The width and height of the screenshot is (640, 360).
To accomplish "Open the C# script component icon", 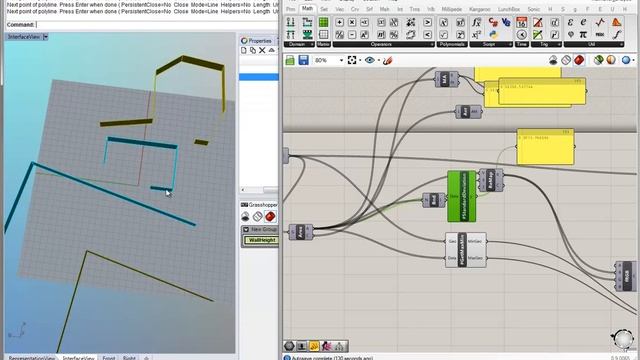I will [x=493, y=22].
